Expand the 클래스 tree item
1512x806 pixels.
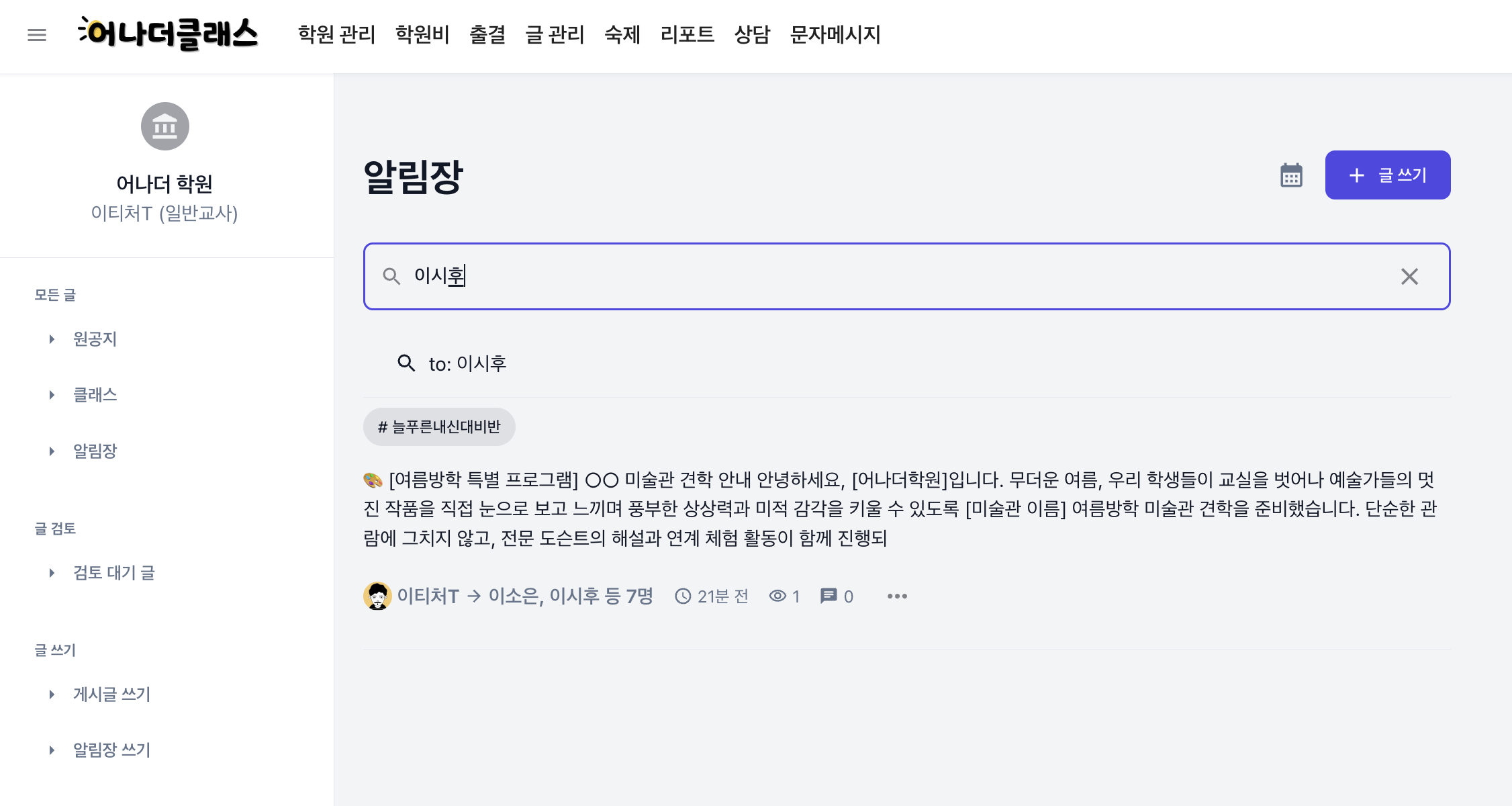[52, 395]
